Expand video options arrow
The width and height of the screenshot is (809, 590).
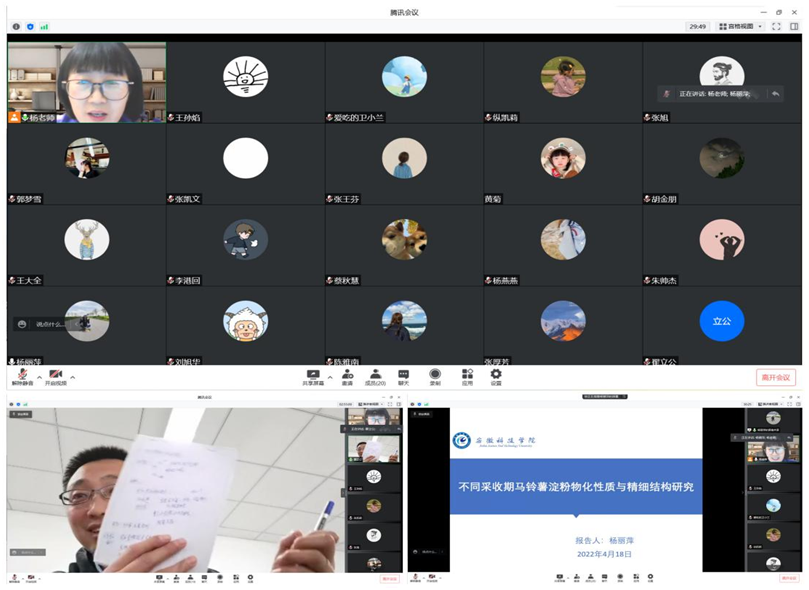pyautogui.click(x=72, y=378)
